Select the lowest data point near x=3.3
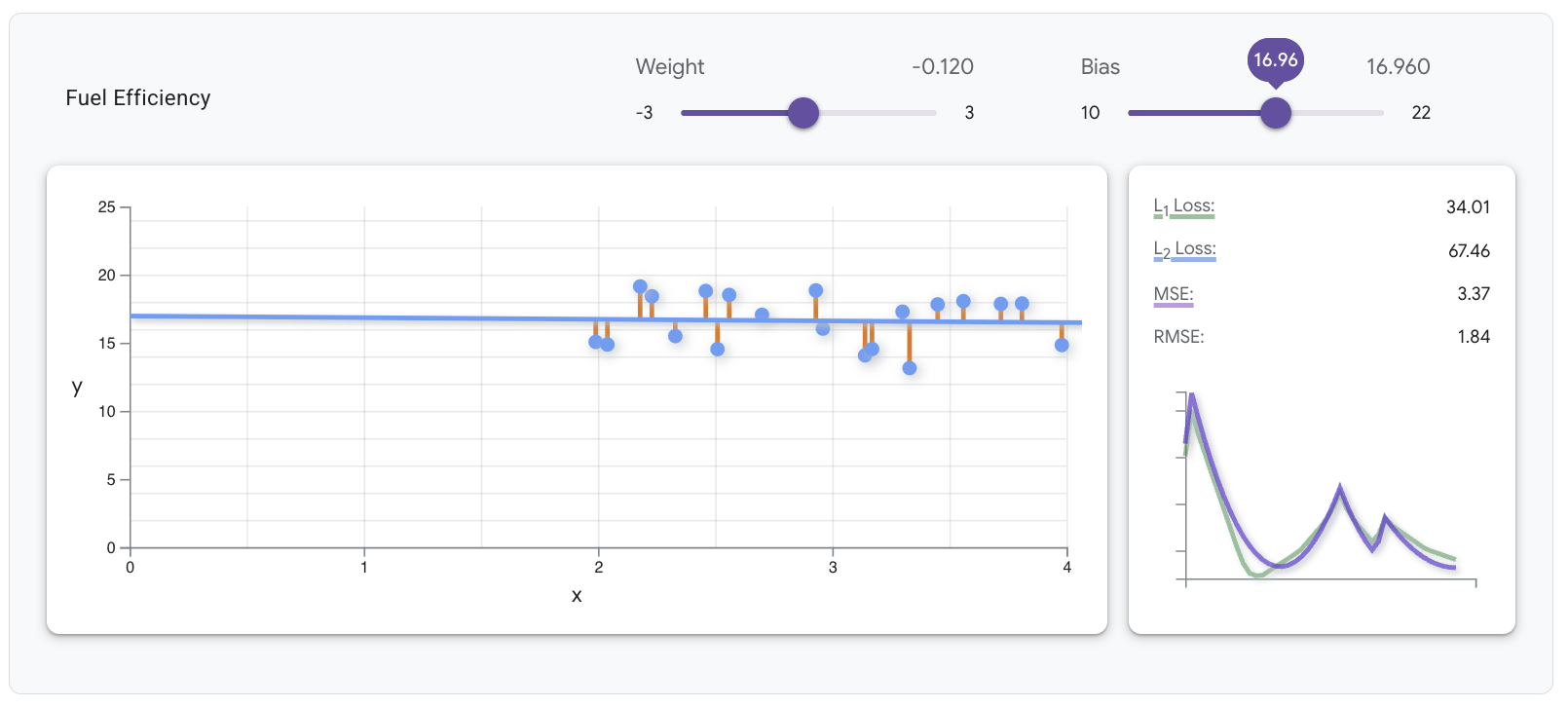Screen dimensions: 1568x707 click(909, 369)
